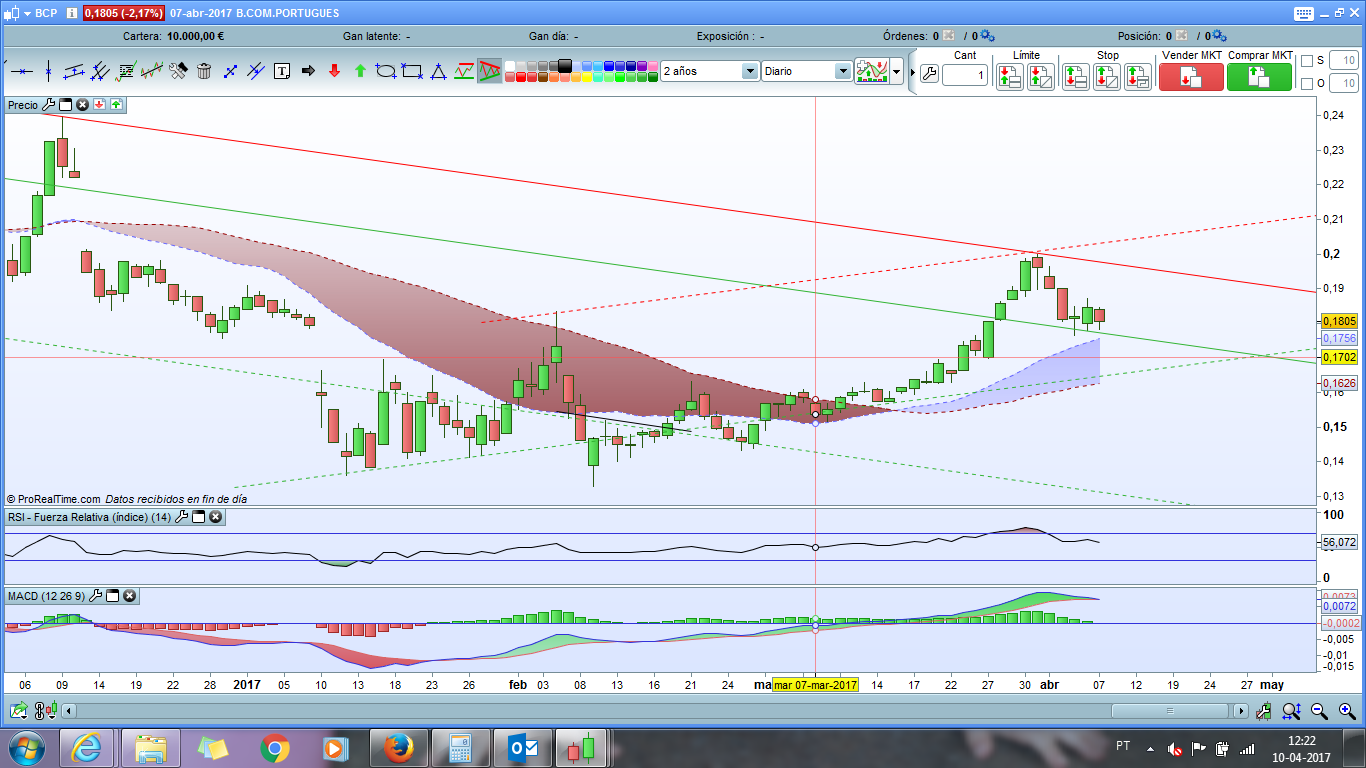
Task: Select the horizontal line drawing tool
Action: click(x=21, y=71)
